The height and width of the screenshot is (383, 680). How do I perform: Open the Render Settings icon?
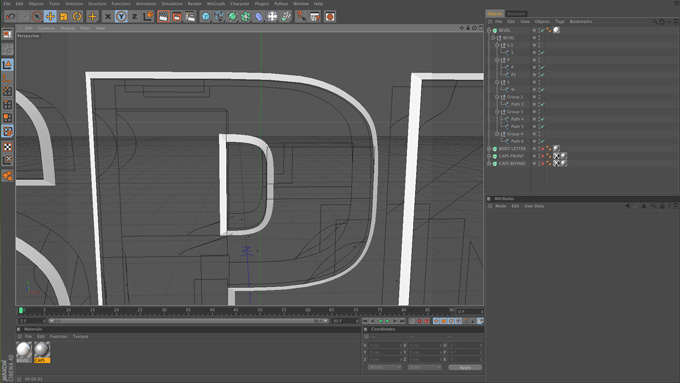click(190, 16)
